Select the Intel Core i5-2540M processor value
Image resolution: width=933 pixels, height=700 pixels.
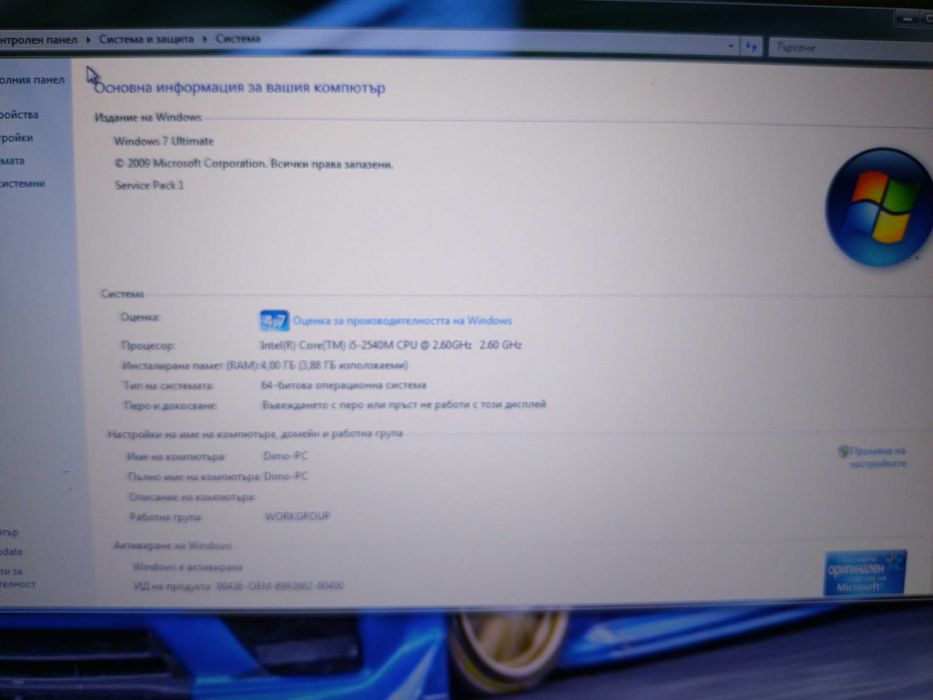[x=391, y=345]
